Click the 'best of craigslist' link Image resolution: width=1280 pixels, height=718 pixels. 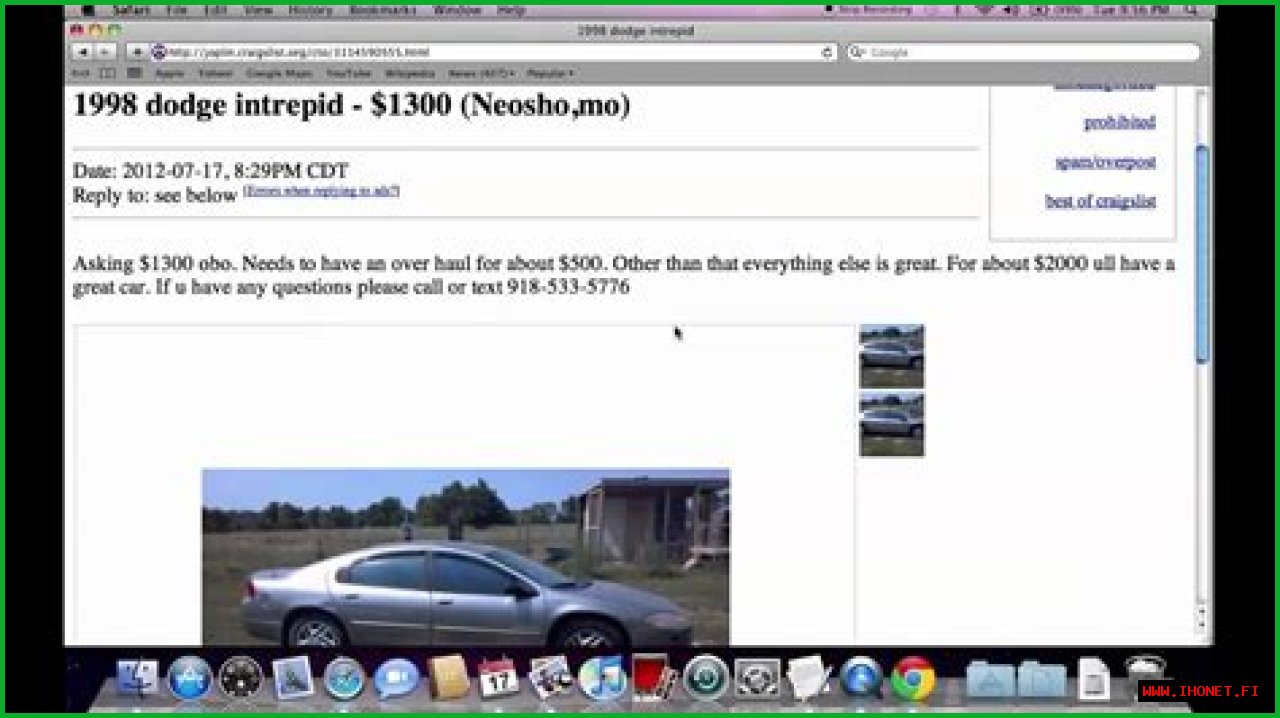(1100, 201)
